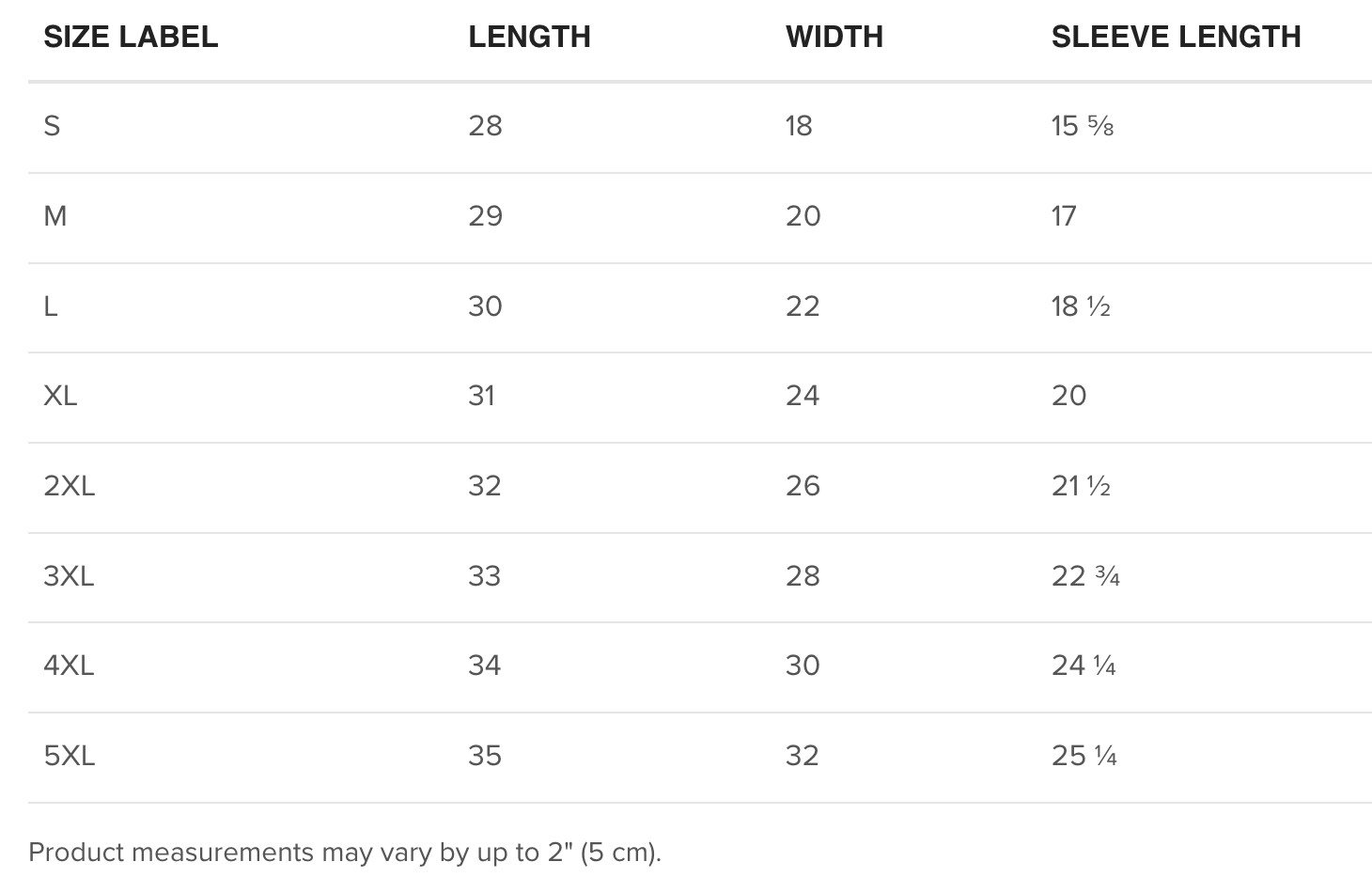Image resolution: width=1372 pixels, height=893 pixels.
Task: Click the product measurements may vary note
Action: point(345,853)
